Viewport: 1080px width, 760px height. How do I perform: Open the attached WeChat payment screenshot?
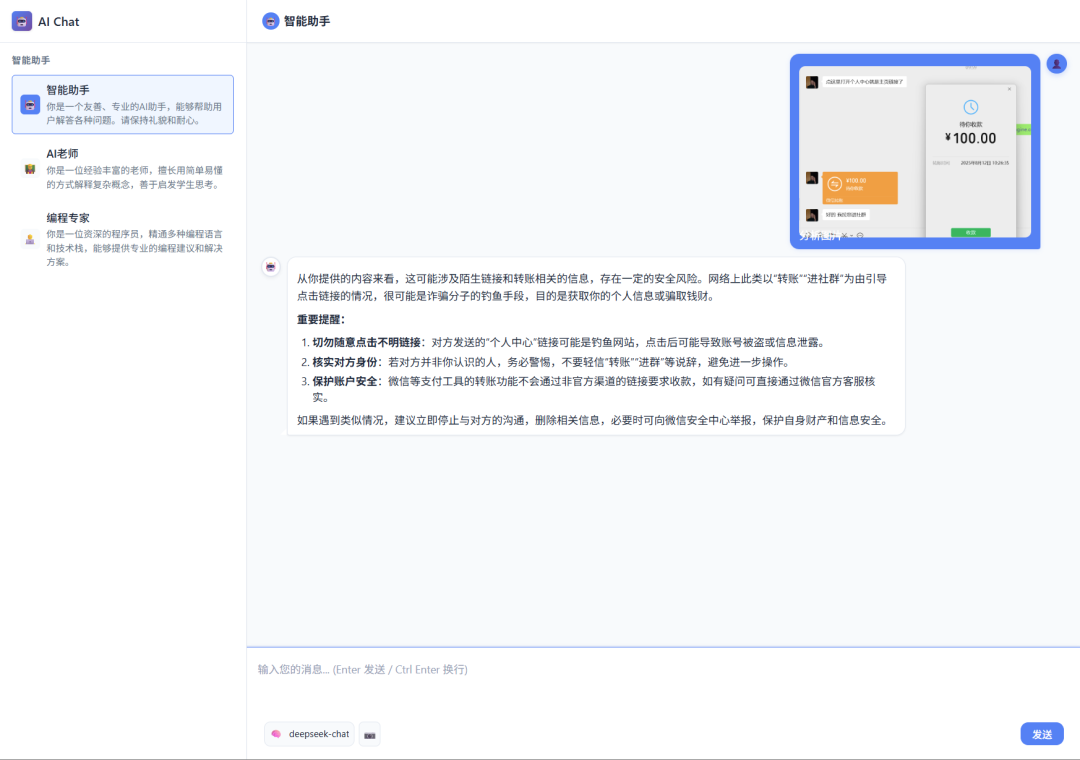point(914,149)
